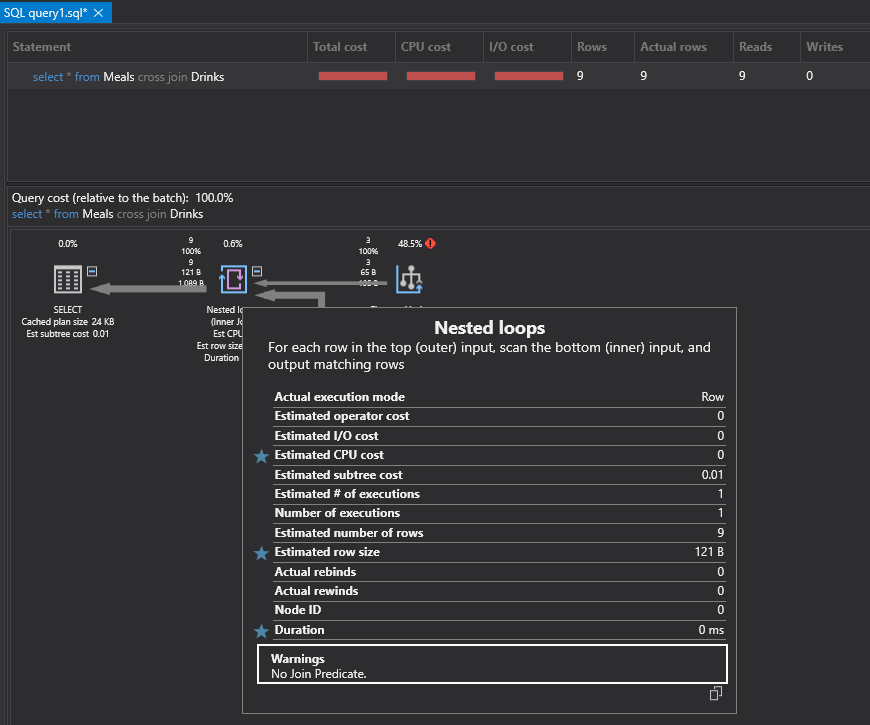This screenshot has height=725, width=870.
Task: Click the Actual rows column header
Action: [674, 46]
